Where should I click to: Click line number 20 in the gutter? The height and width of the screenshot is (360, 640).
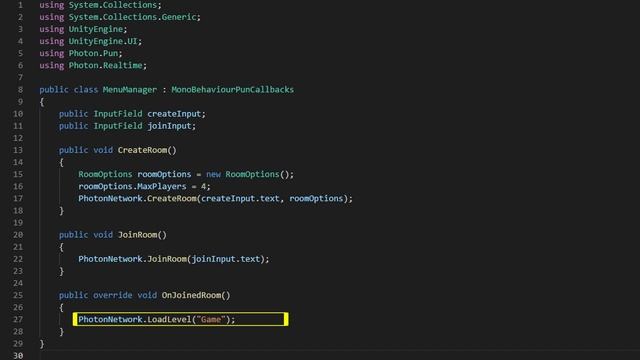(18, 235)
